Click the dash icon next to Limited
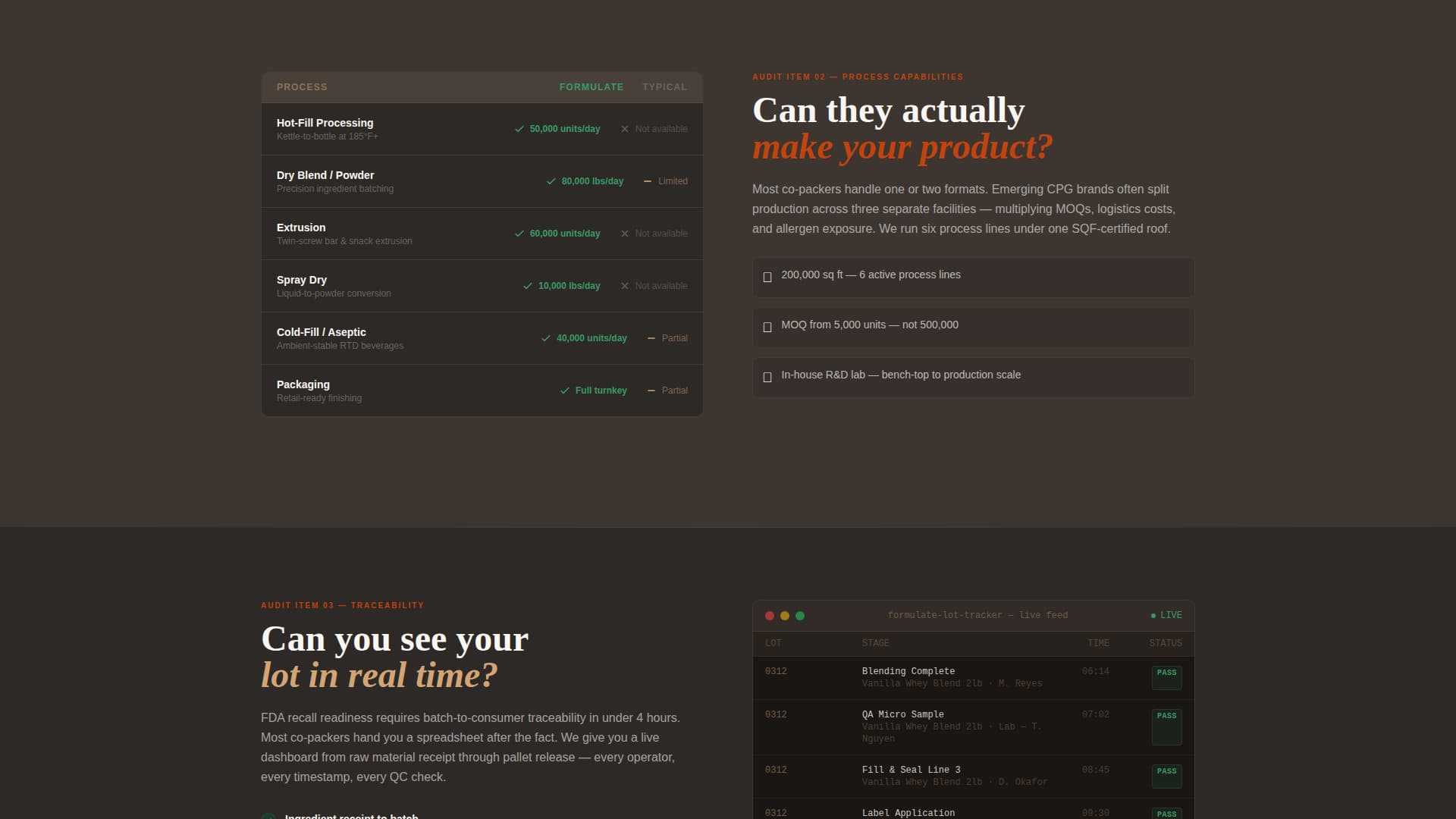 [648, 181]
